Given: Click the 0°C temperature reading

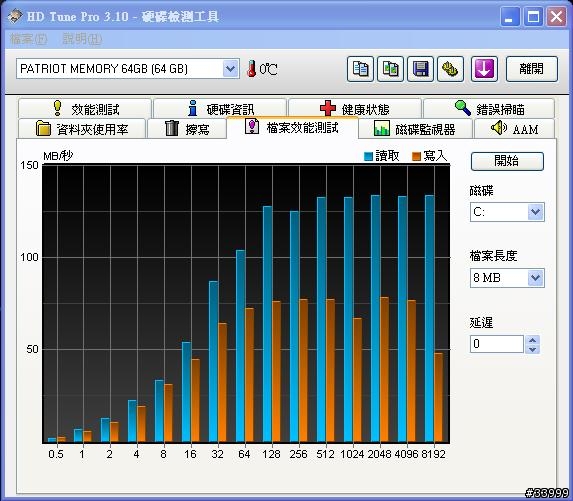Looking at the screenshot, I should (x=268, y=69).
